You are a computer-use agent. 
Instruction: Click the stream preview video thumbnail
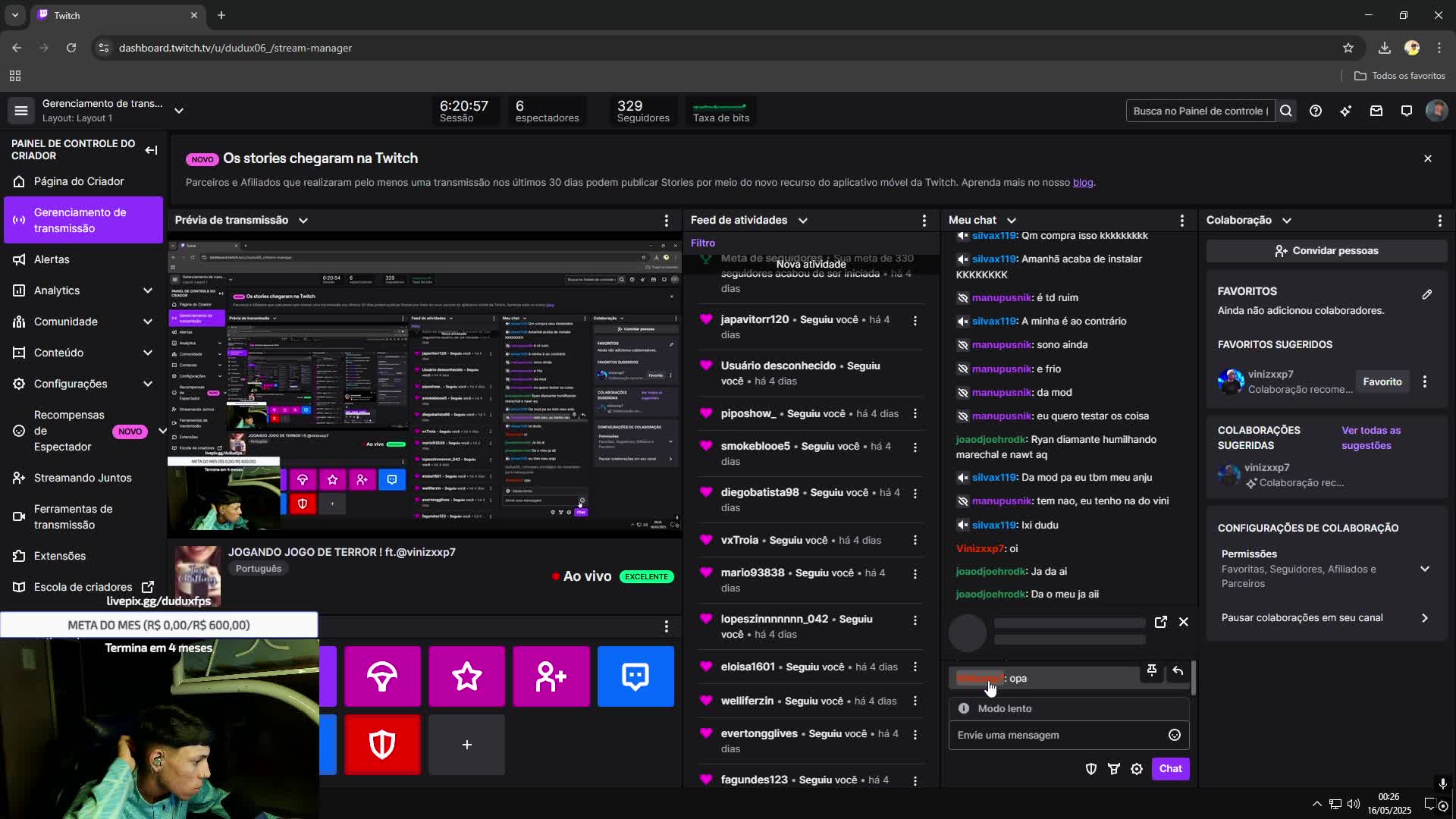(x=425, y=385)
